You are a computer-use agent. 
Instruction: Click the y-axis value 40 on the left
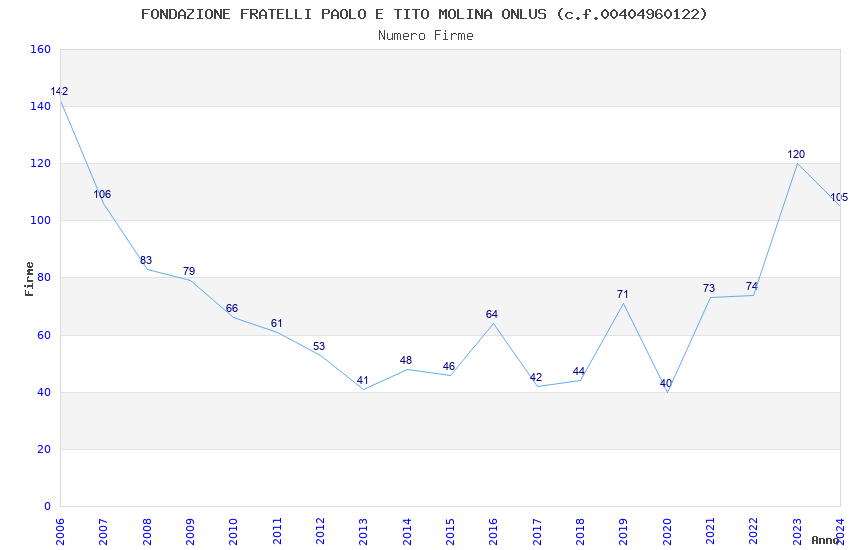pos(44,392)
